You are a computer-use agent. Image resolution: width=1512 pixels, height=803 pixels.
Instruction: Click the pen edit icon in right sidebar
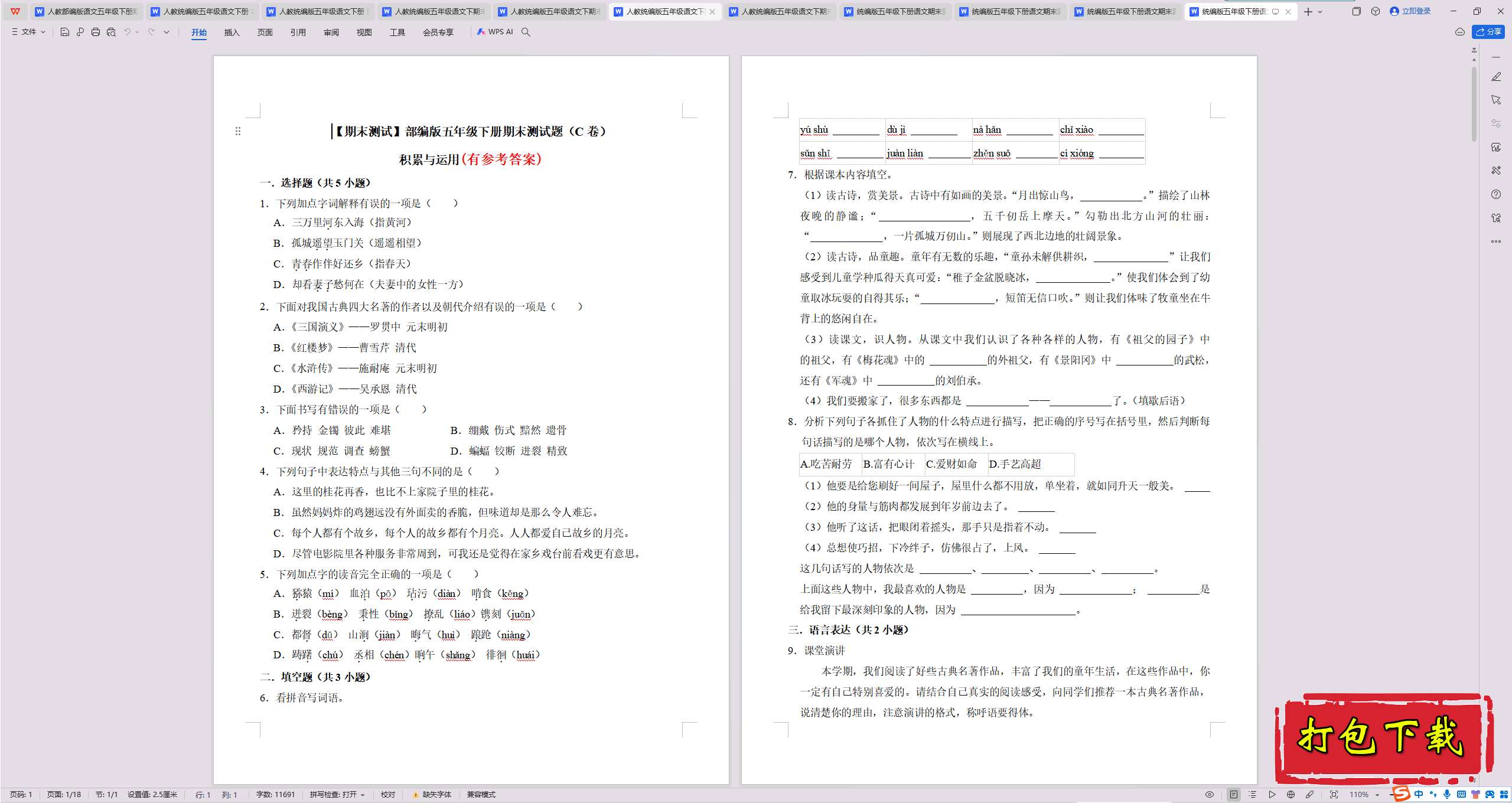pos(1496,77)
